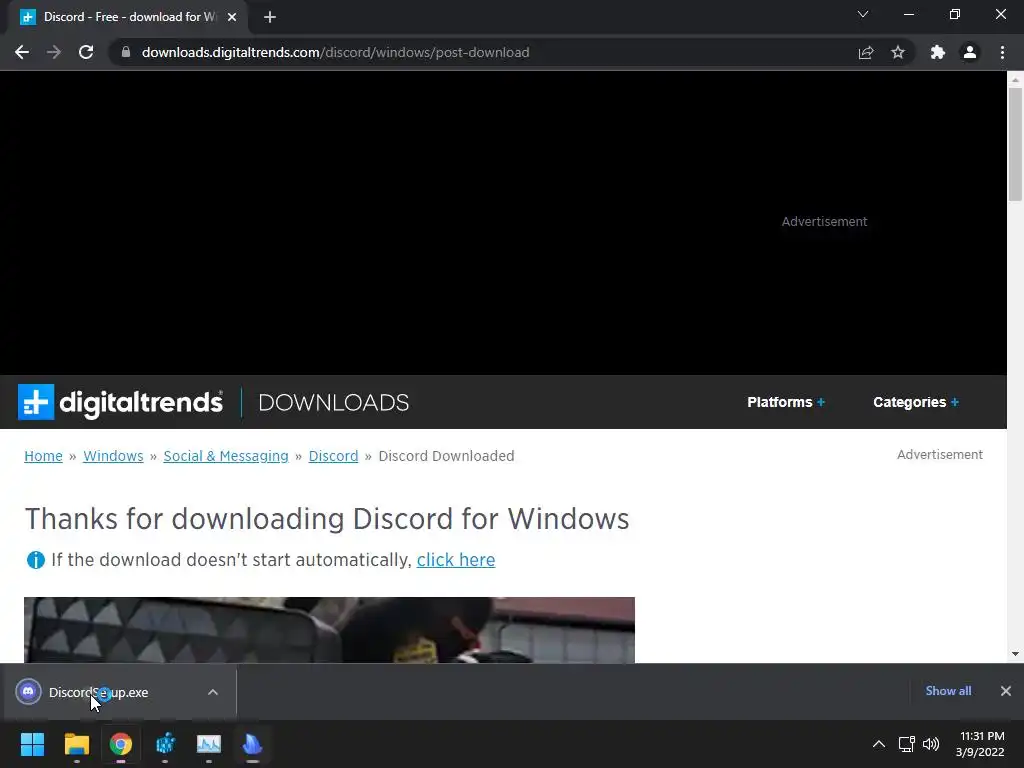1024x768 pixels.
Task: Open the Windows Start menu
Action: tap(32, 744)
